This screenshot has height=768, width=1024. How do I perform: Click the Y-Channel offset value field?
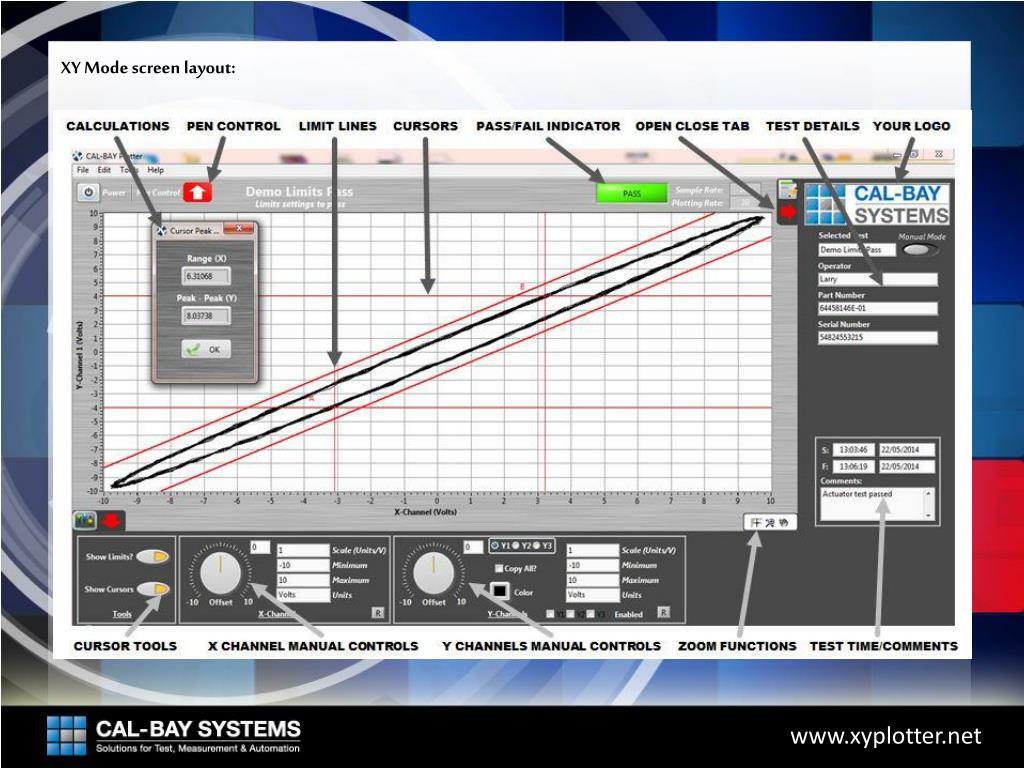473,547
